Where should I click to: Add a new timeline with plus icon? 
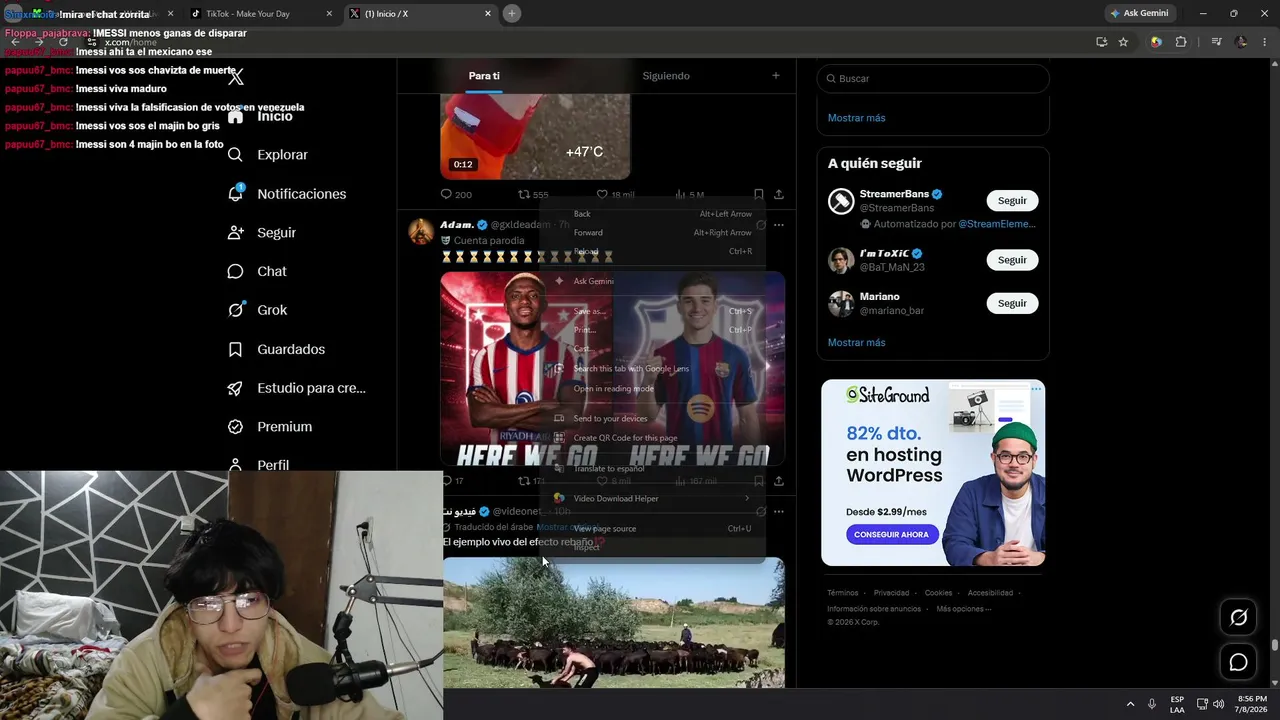point(775,75)
